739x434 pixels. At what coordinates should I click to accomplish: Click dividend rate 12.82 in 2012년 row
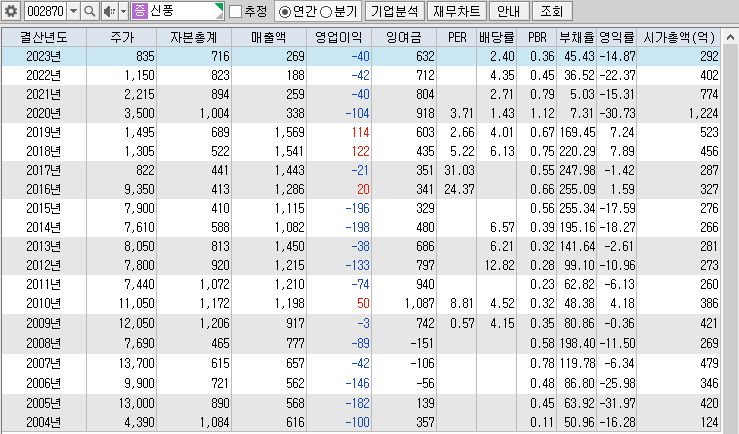[x=499, y=265]
